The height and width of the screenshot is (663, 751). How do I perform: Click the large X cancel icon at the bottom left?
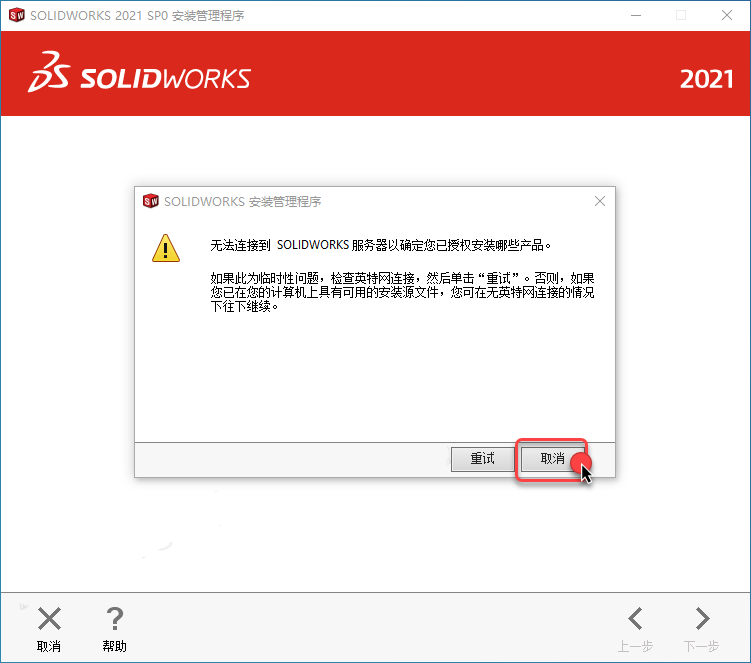[49, 618]
